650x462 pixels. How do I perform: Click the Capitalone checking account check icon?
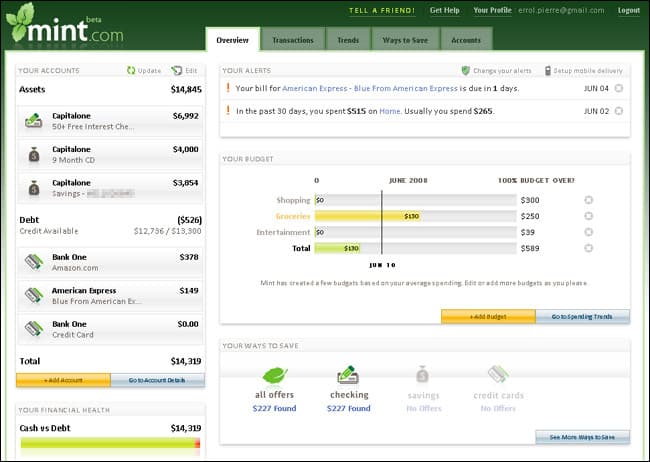34,121
